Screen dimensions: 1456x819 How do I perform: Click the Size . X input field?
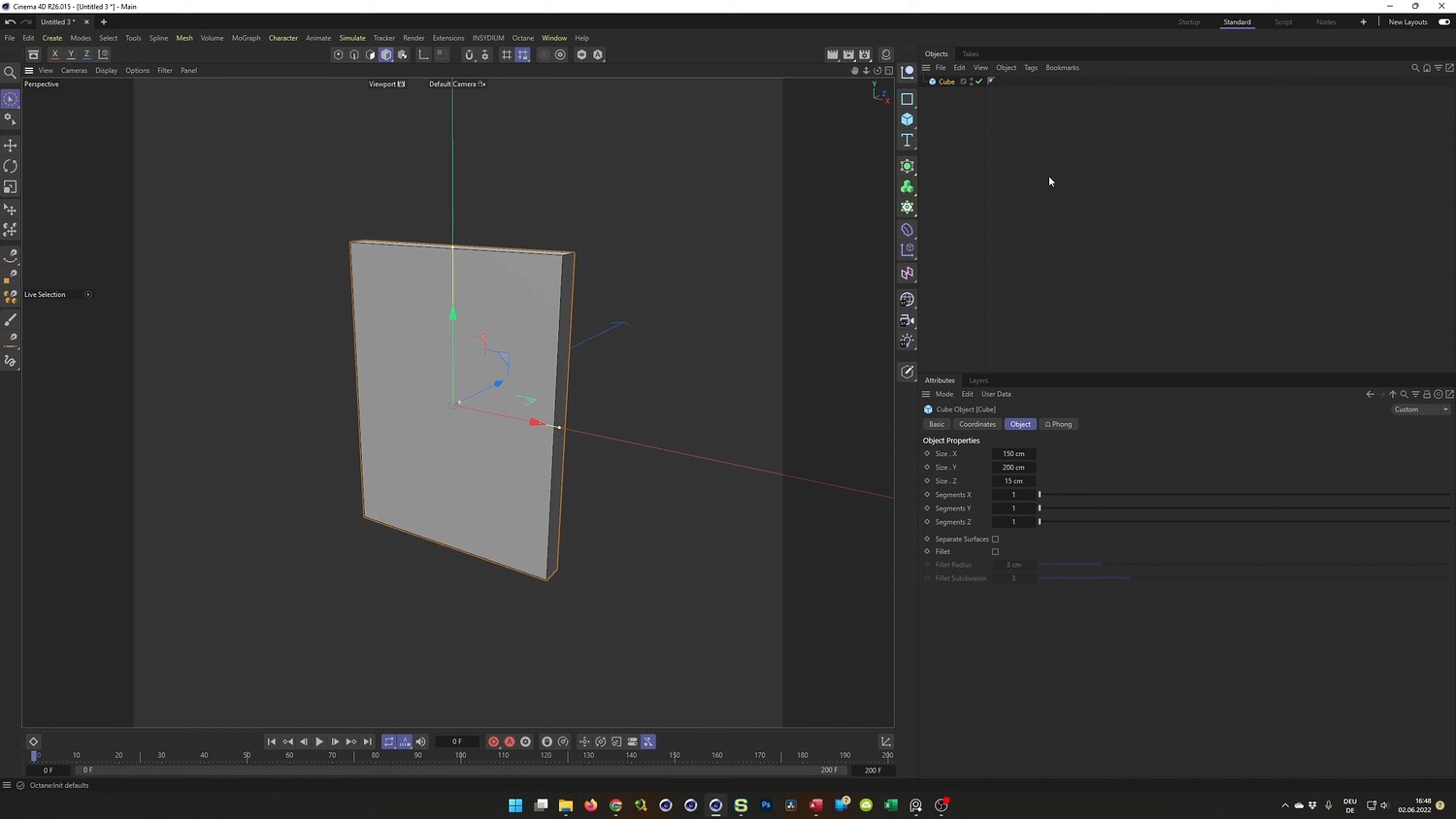pos(1013,454)
